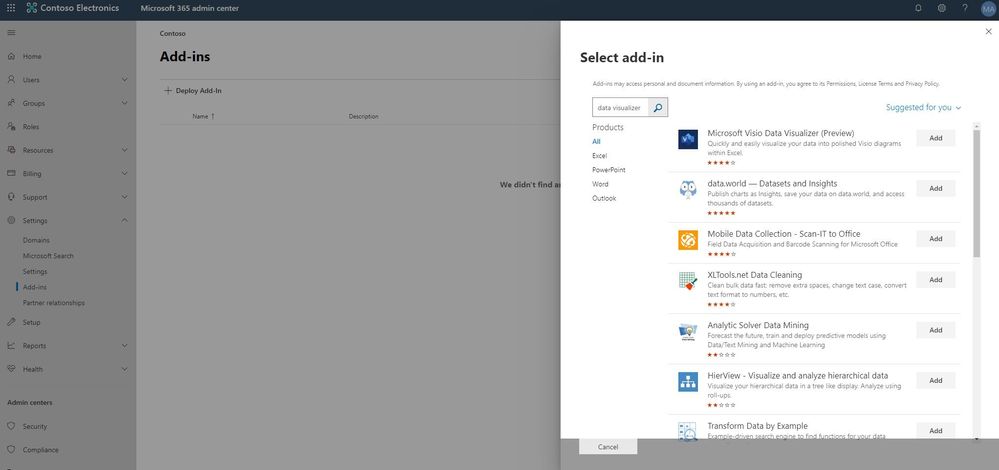Click the XLTools Data Cleaning icon
This screenshot has height=470, width=999.
[x=688, y=281]
